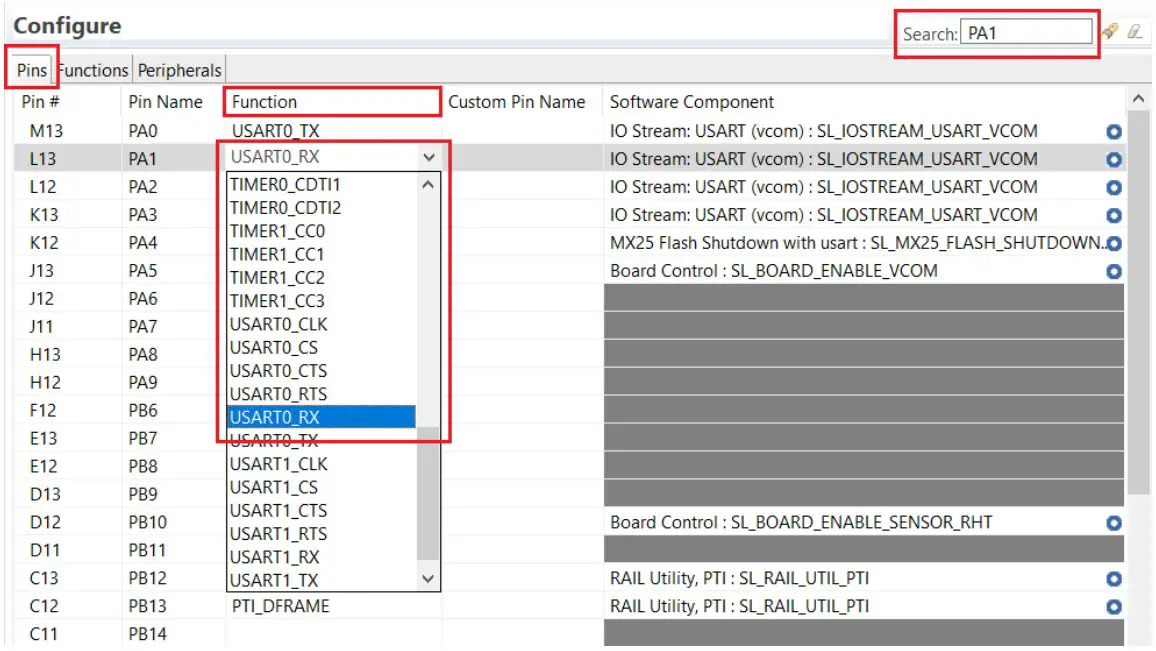Open component settings icon for PA0 row

click(x=1114, y=131)
